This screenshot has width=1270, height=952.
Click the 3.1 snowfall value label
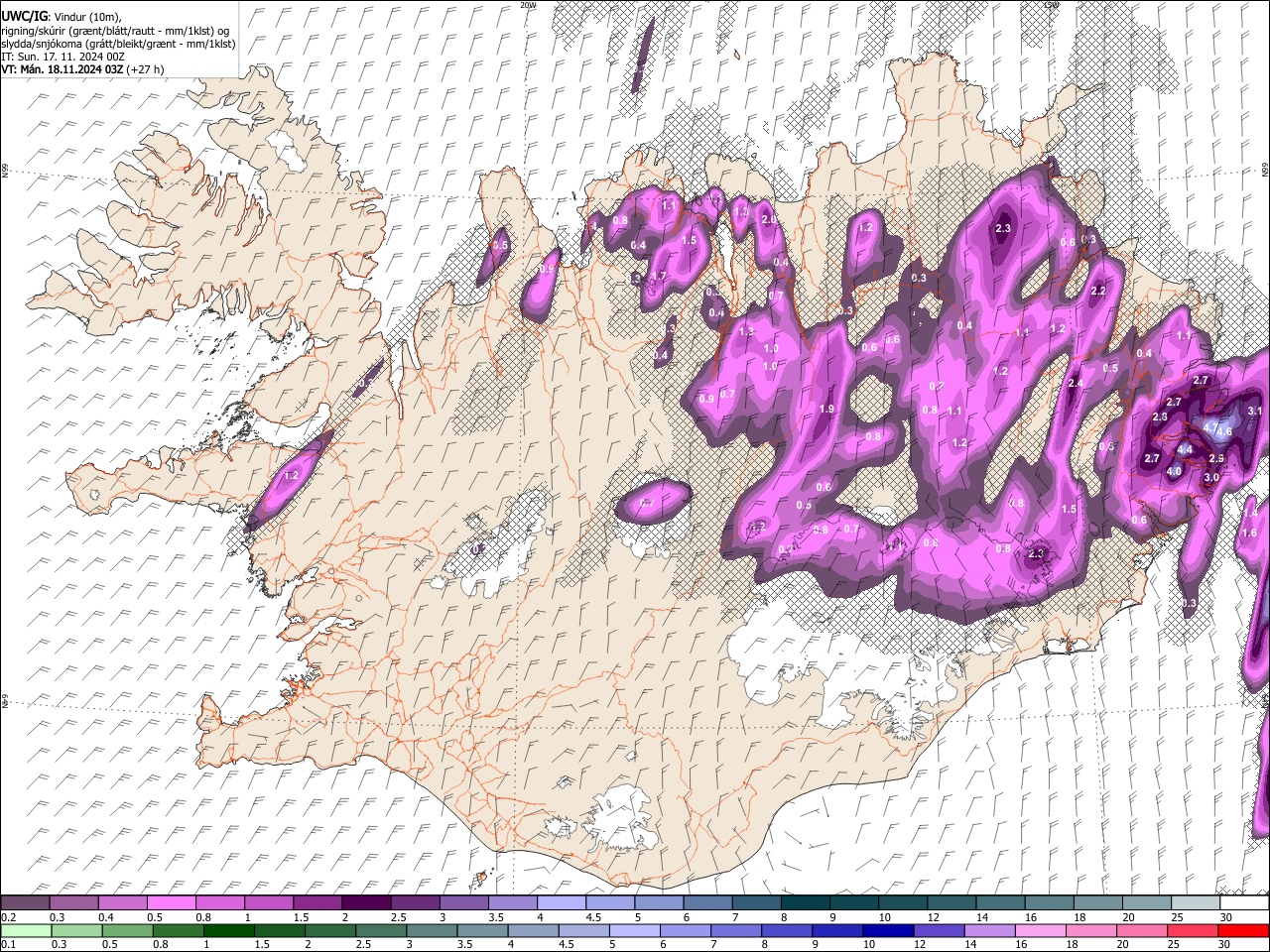(x=1254, y=411)
